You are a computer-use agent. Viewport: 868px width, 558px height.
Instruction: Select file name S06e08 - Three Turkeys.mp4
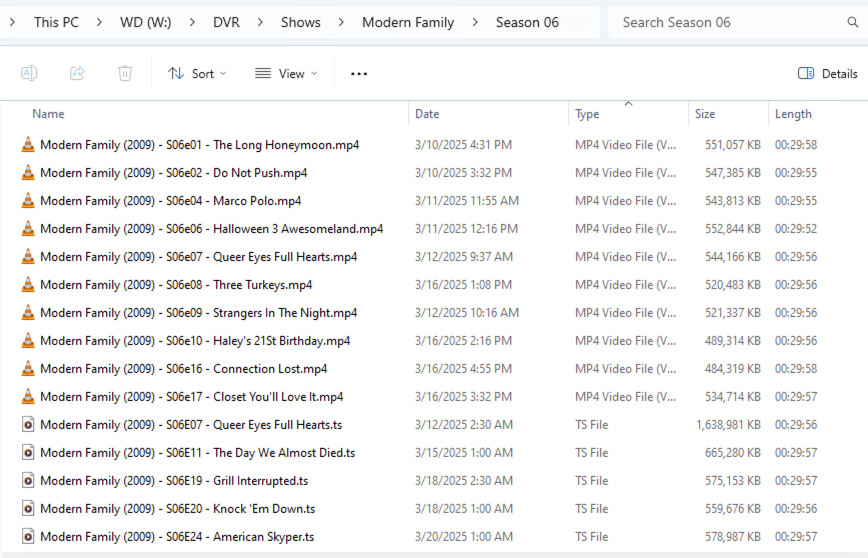coord(176,285)
